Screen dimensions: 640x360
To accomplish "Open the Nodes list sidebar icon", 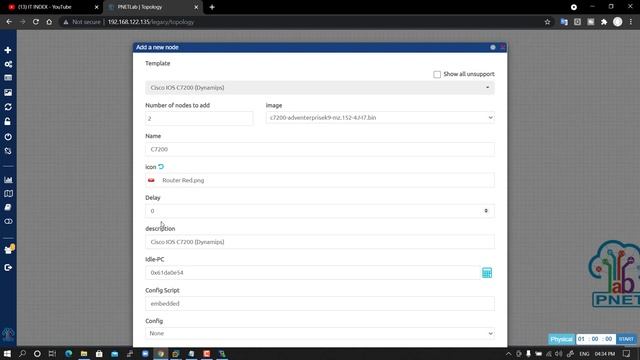I will click(8, 64).
